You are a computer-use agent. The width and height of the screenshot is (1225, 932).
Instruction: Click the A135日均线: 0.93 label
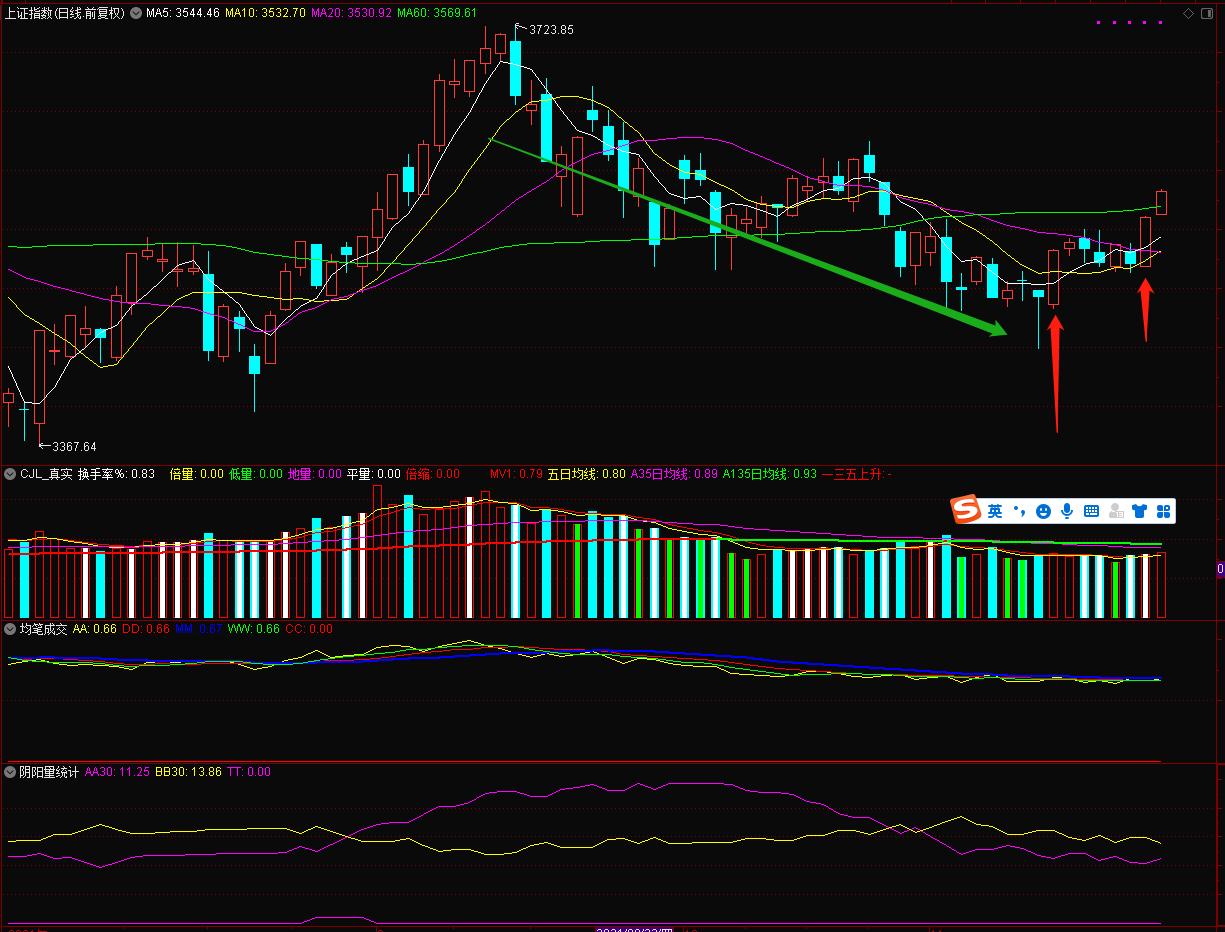click(x=770, y=473)
